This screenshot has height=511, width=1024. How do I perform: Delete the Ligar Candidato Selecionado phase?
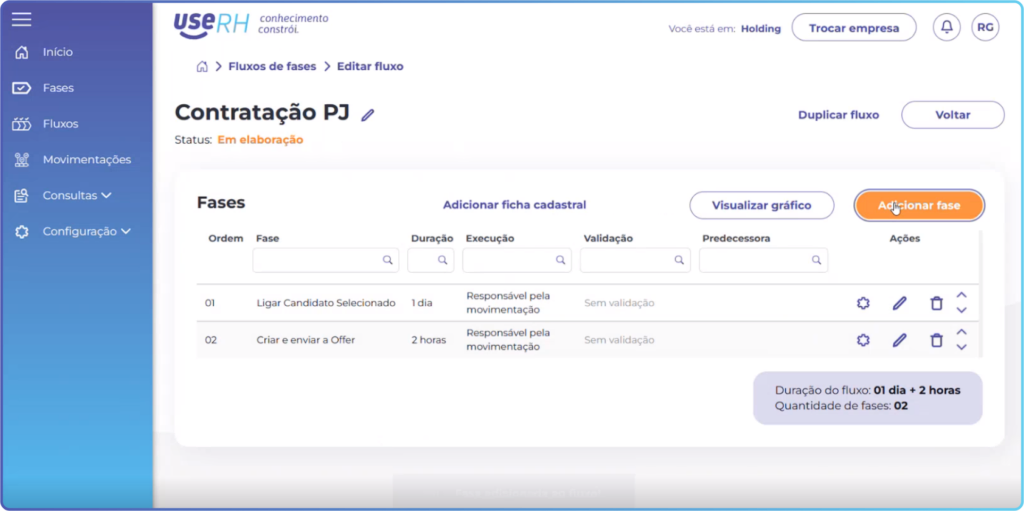[x=936, y=303]
